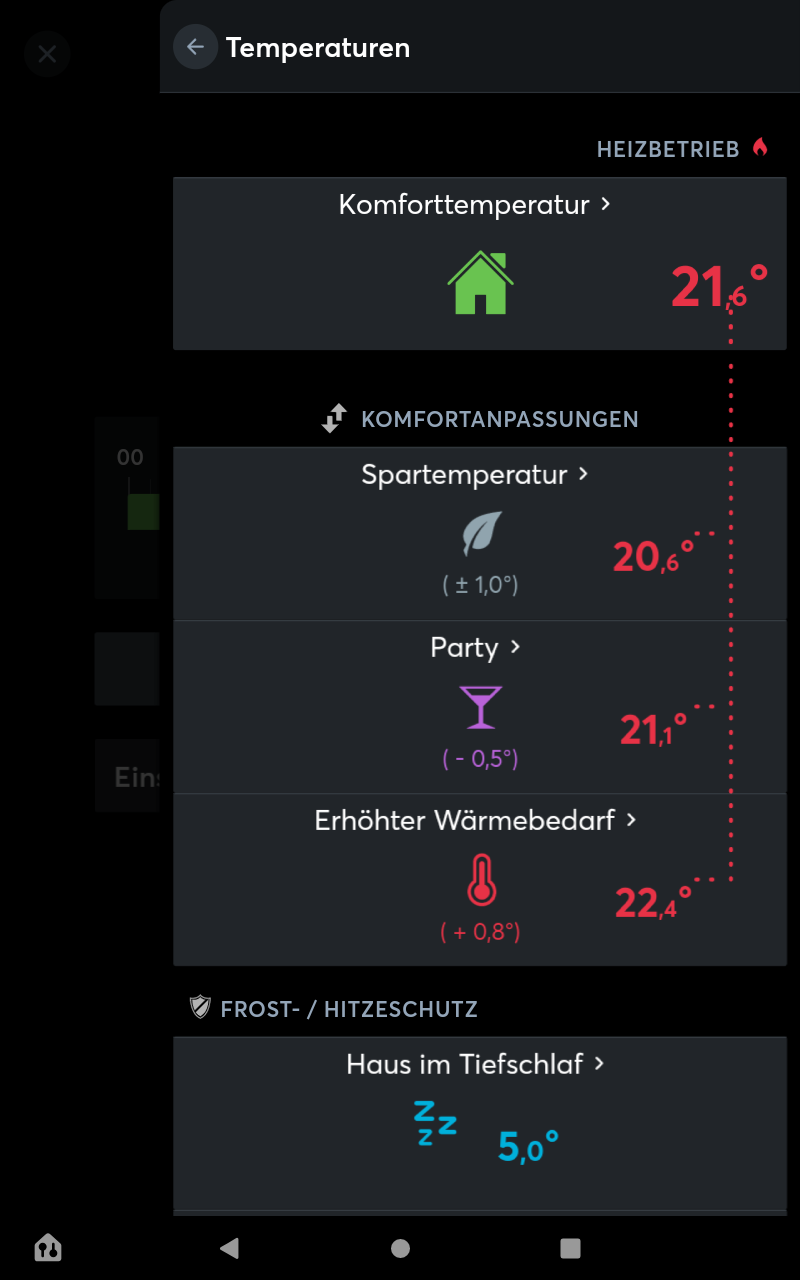Open Haus im Tiefschlaf settings
Screen dimensions: 800x1280
coord(599,1064)
